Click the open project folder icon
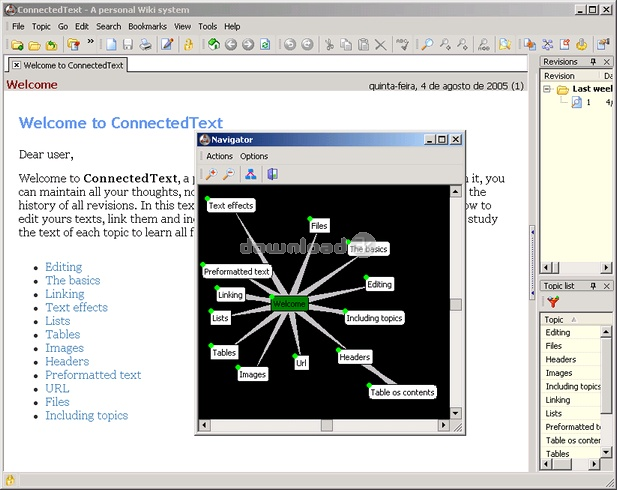 point(34,45)
